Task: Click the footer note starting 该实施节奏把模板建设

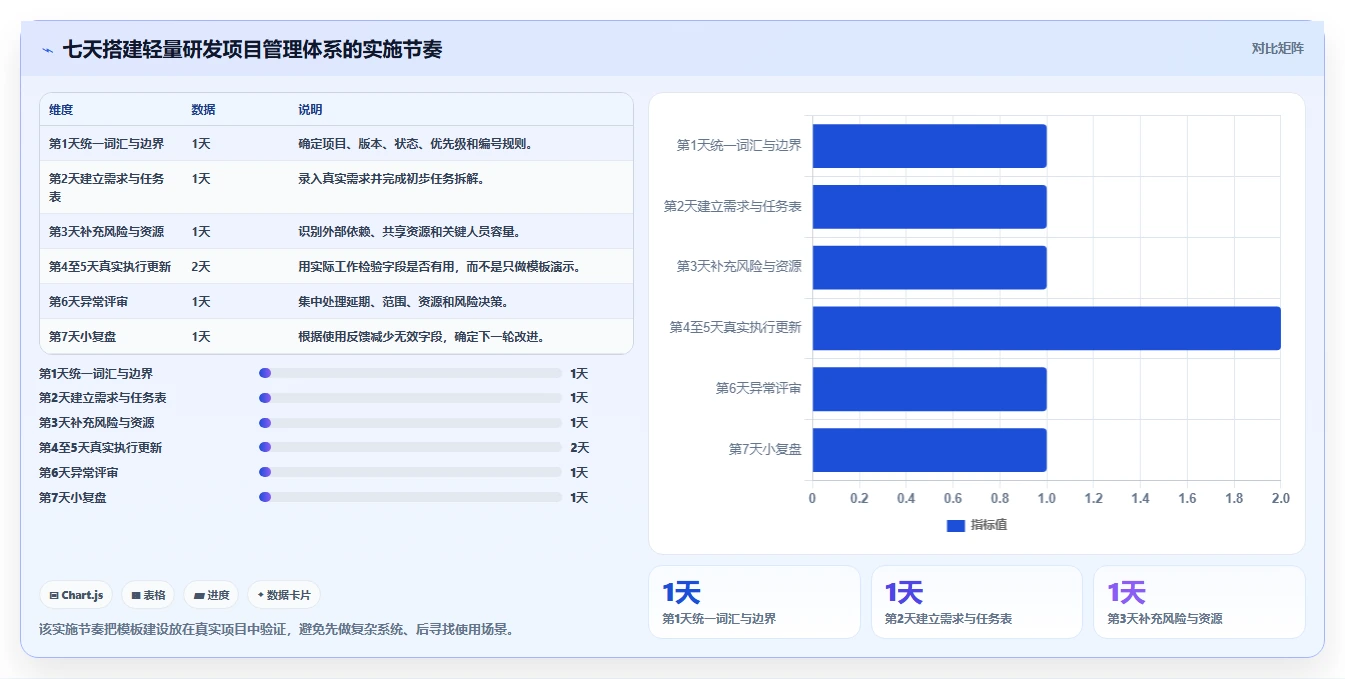Action: coord(277,630)
